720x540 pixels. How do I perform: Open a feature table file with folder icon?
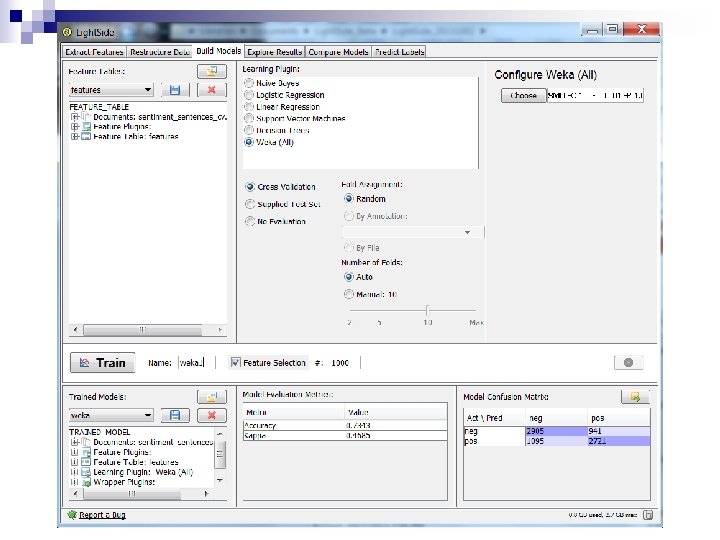click(212, 71)
